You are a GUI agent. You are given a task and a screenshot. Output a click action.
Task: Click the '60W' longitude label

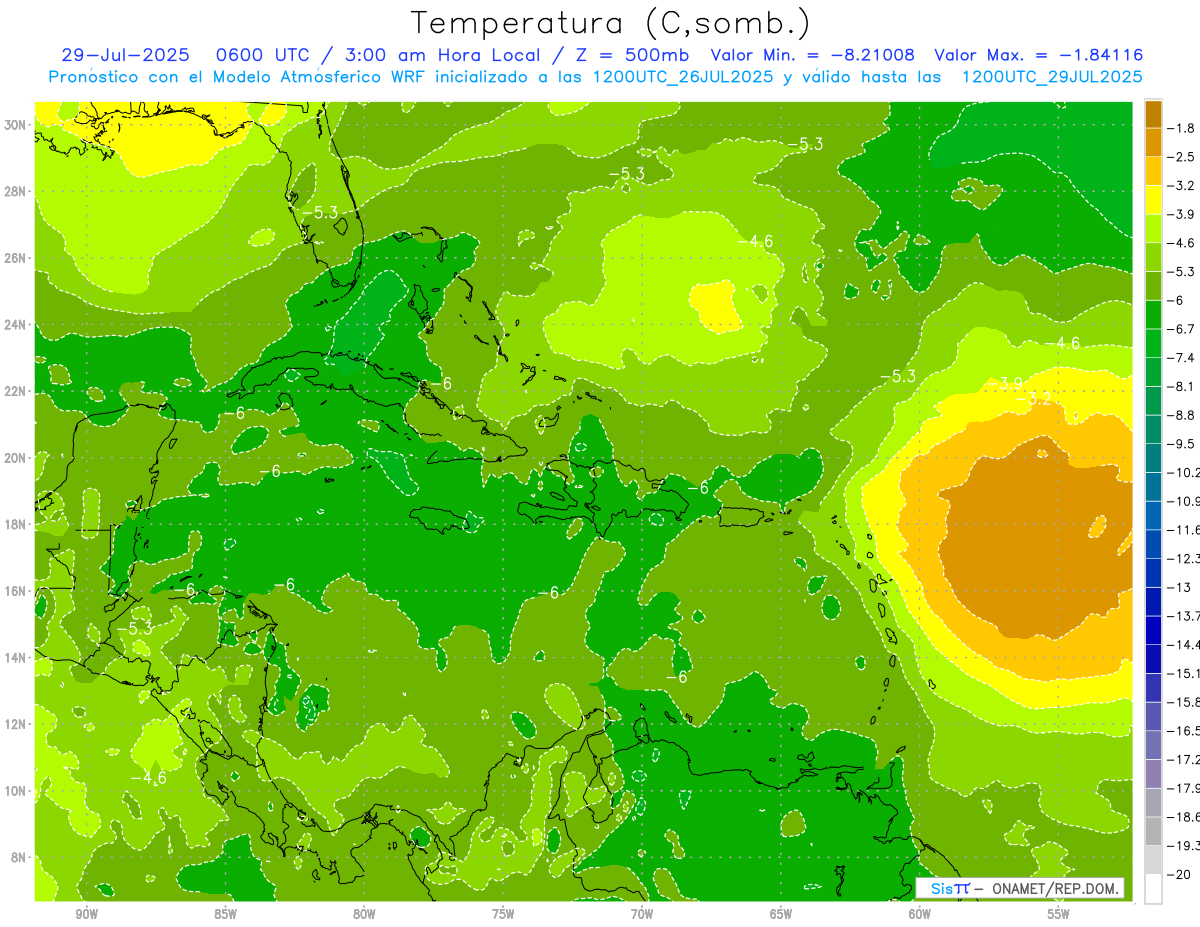[920, 914]
